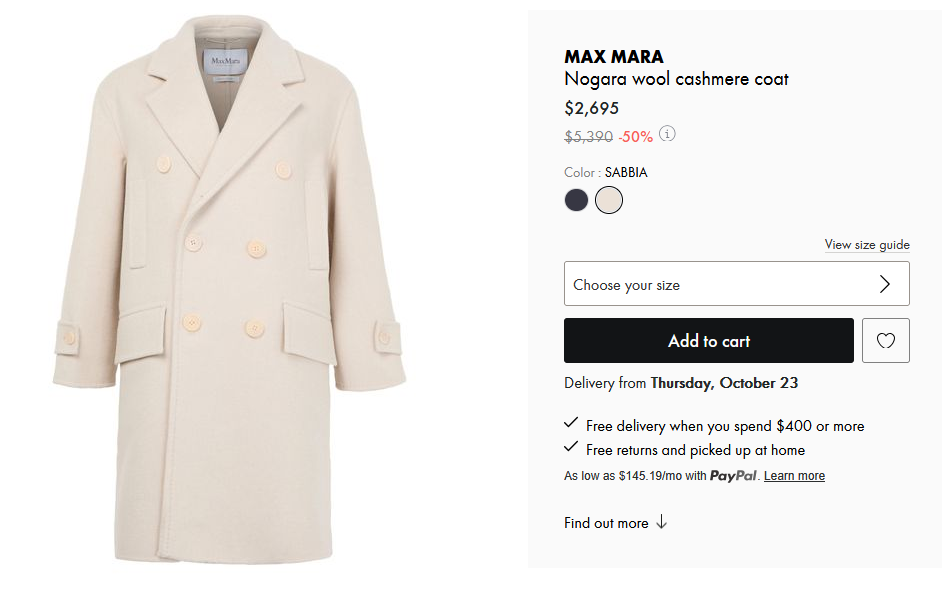The height and width of the screenshot is (598, 942).
Task: Click the Max Mara label inside the coat collar
Action: [224, 62]
